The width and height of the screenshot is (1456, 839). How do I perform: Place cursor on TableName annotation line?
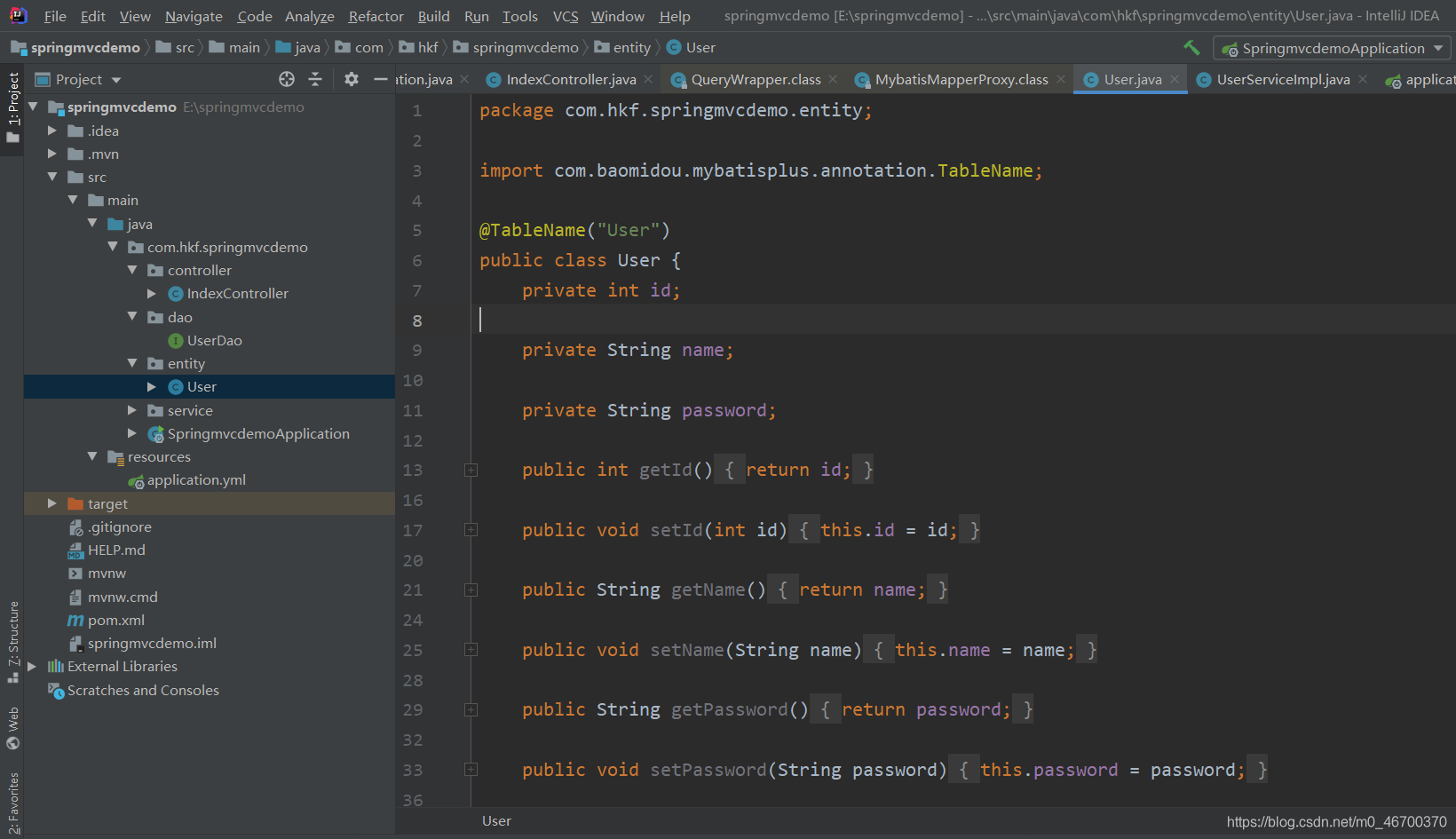pyautogui.click(x=574, y=231)
